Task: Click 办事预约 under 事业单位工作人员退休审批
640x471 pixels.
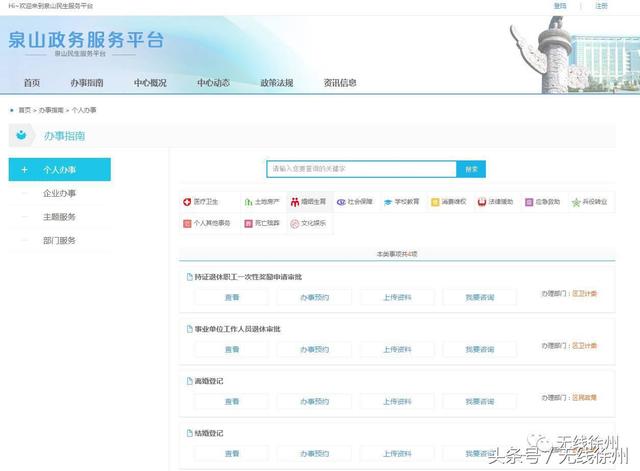Action: (314, 349)
